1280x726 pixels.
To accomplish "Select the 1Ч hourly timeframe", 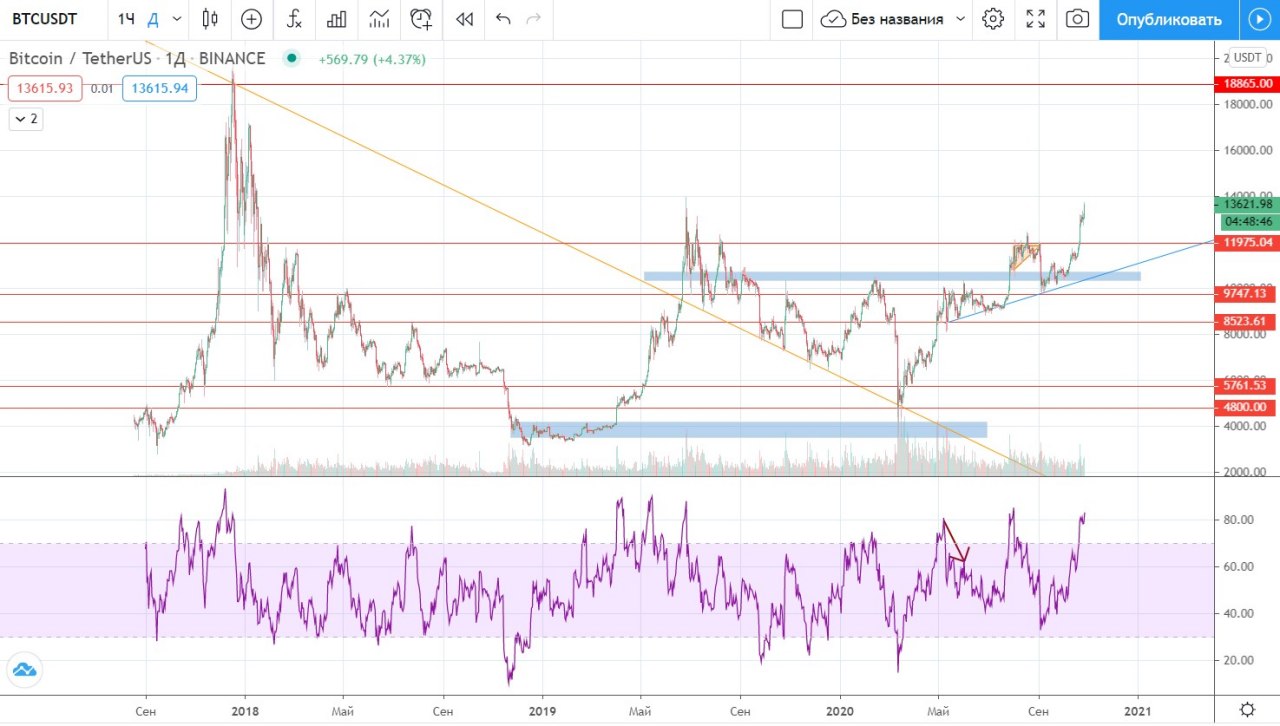I will [x=126, y=19].
